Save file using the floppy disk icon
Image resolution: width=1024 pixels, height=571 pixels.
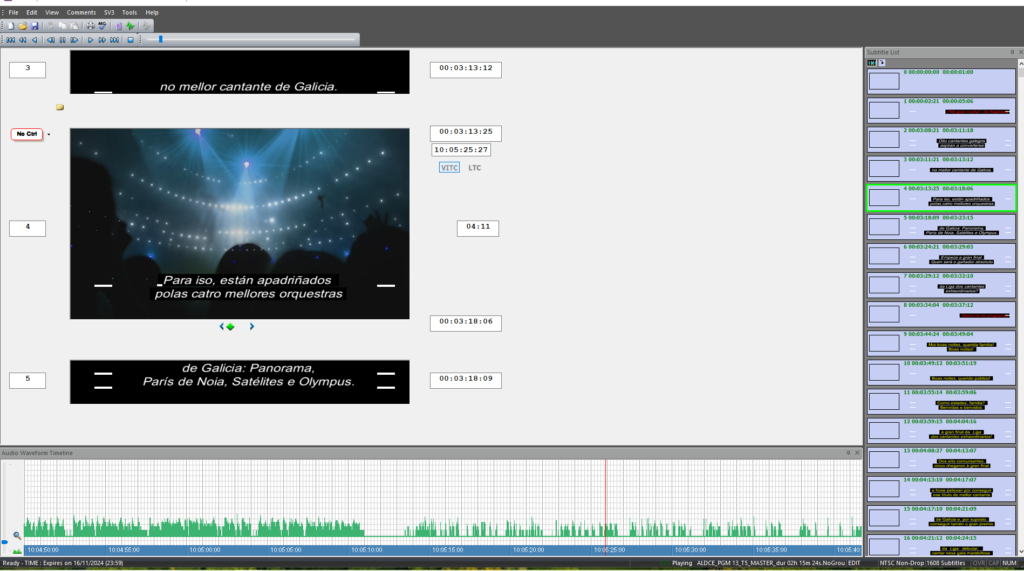[x=33, y=25]
